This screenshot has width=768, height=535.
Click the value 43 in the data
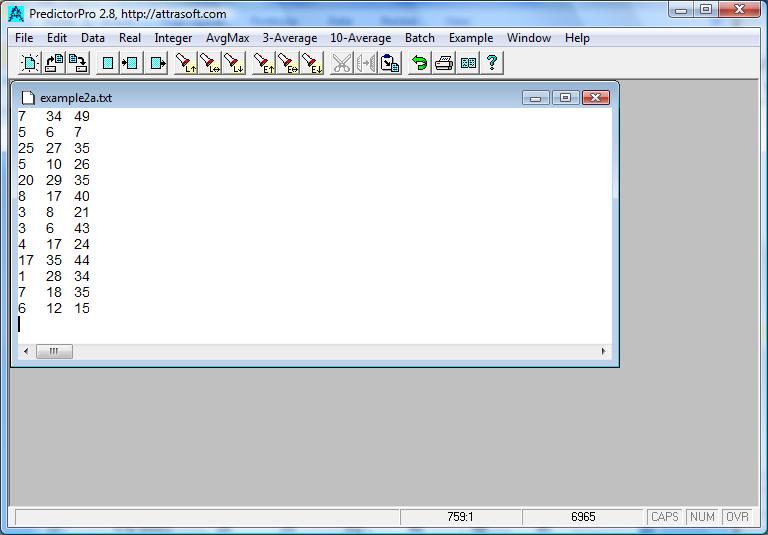pos(82,228)
